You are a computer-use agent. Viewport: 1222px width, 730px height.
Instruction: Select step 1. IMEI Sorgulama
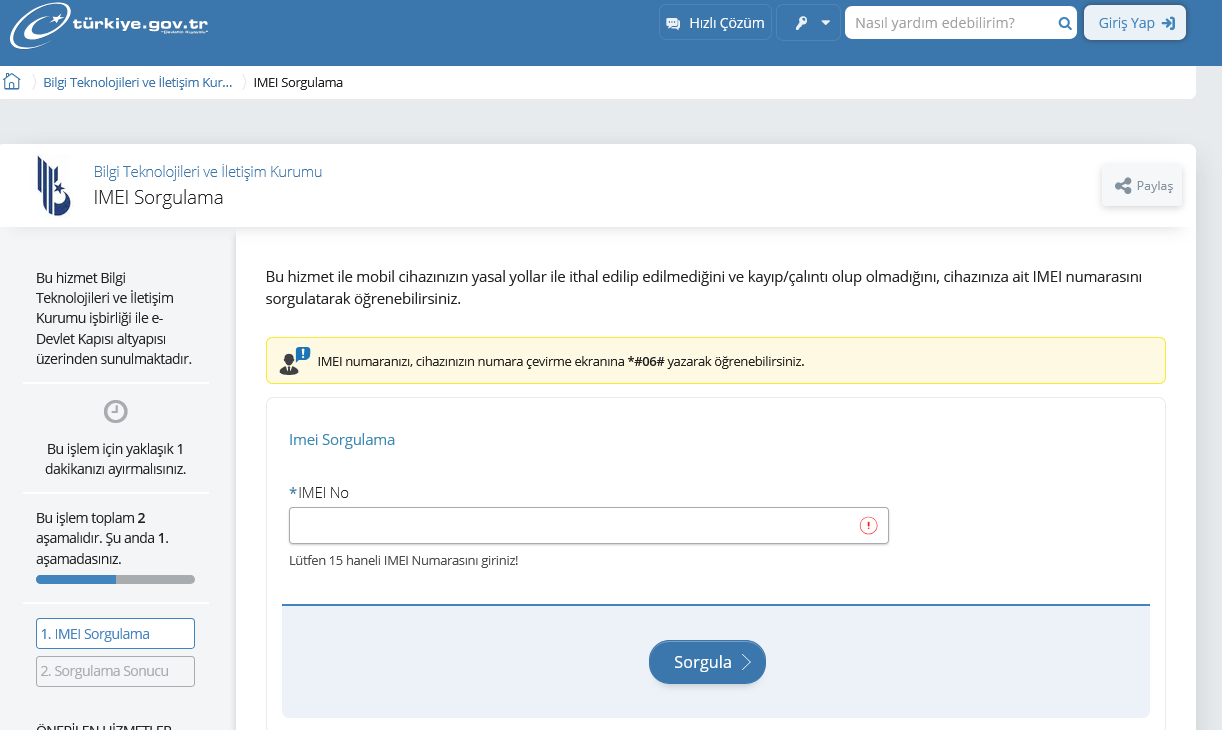tap(115, 634)
